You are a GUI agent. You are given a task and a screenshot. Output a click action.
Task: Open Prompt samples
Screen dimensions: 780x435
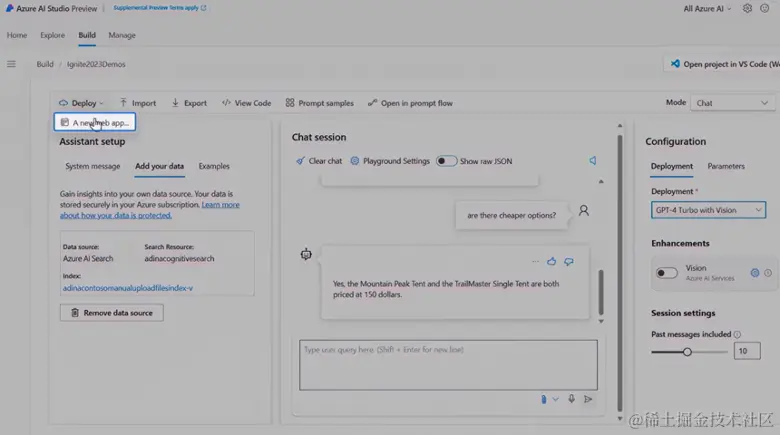[319, 103]
